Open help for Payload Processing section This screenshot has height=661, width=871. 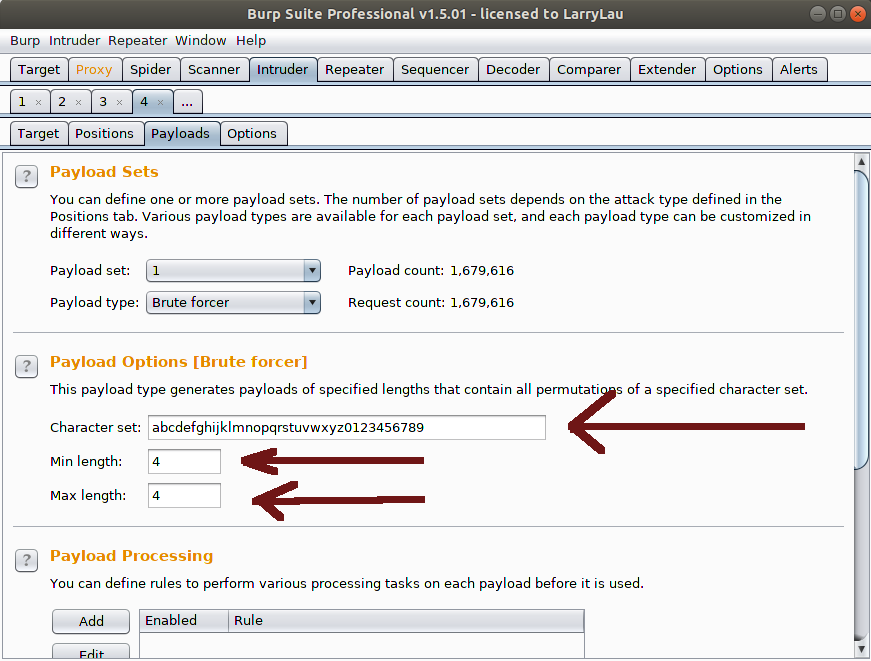pyautogui.click(x=26, y=560)
